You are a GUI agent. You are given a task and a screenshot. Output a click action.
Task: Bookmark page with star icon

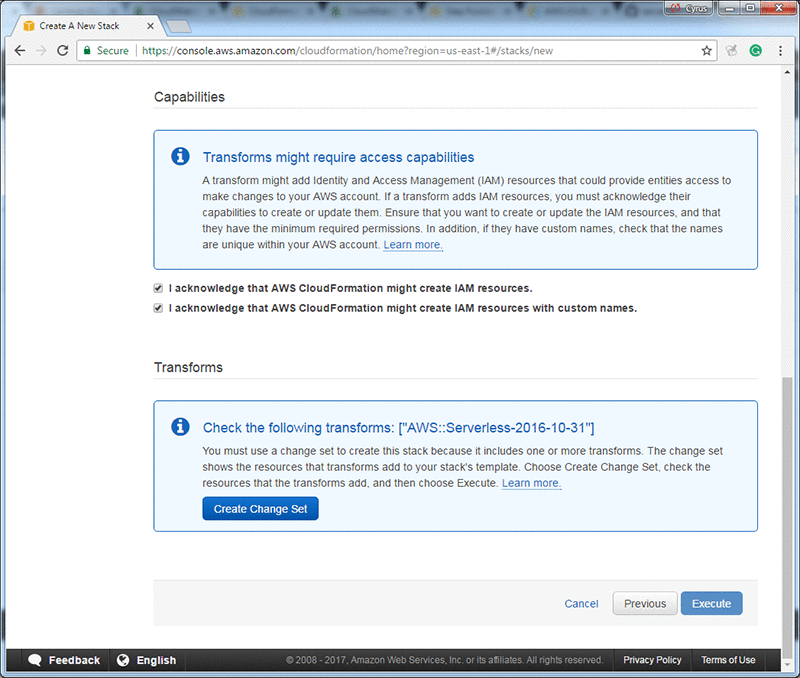tap(706, 51)
